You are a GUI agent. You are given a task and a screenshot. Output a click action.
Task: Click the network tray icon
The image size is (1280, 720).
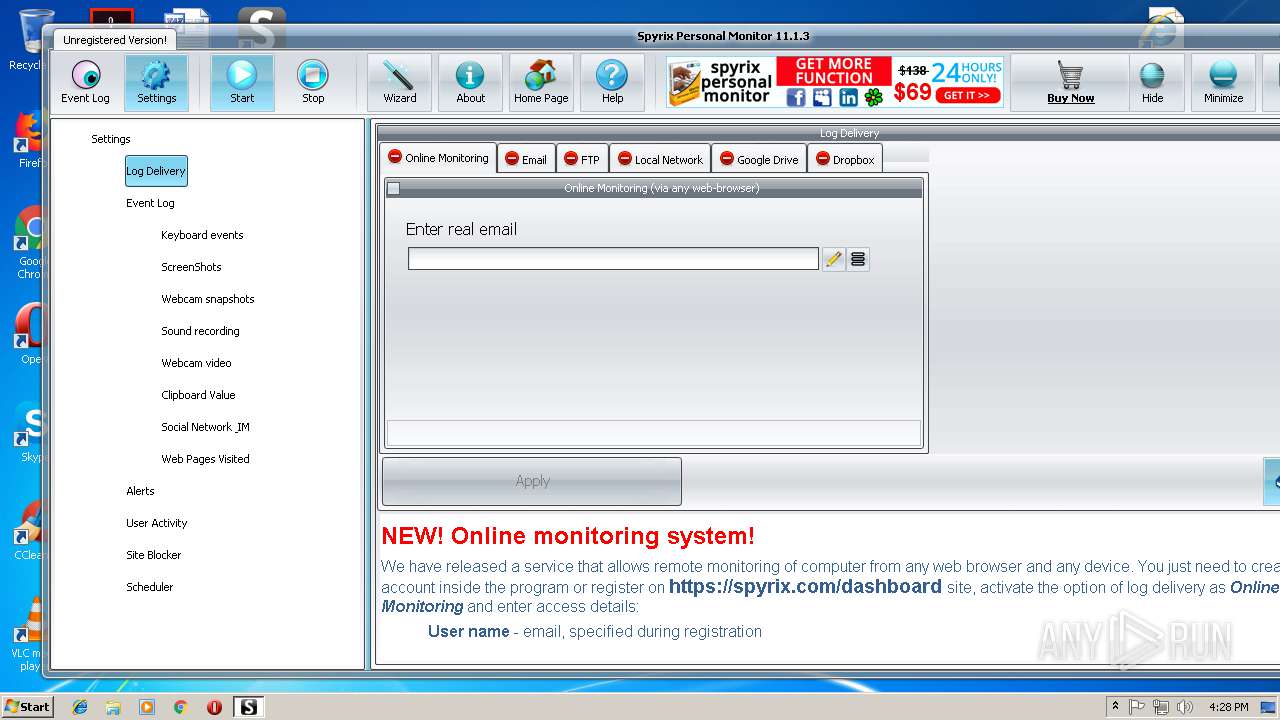pyautogui.click(x=1161, y=707)
